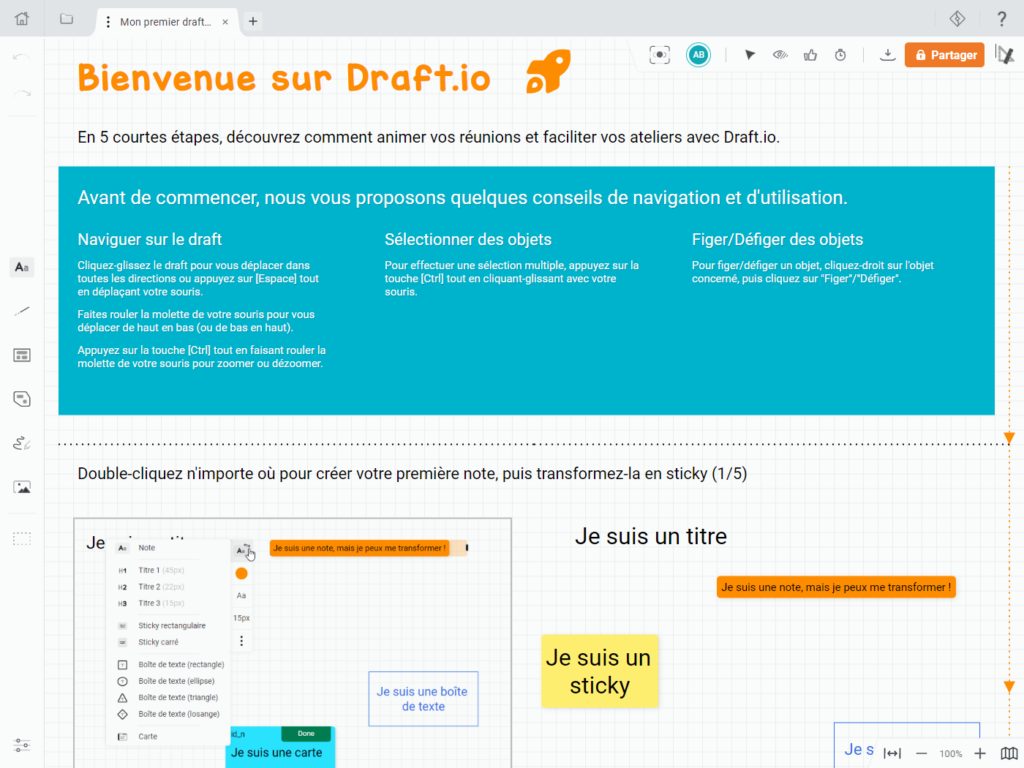Viewport: 1024px width, 768px height.
Task: Go to the home dashboard icon
Action: click(x=22, y=18)
